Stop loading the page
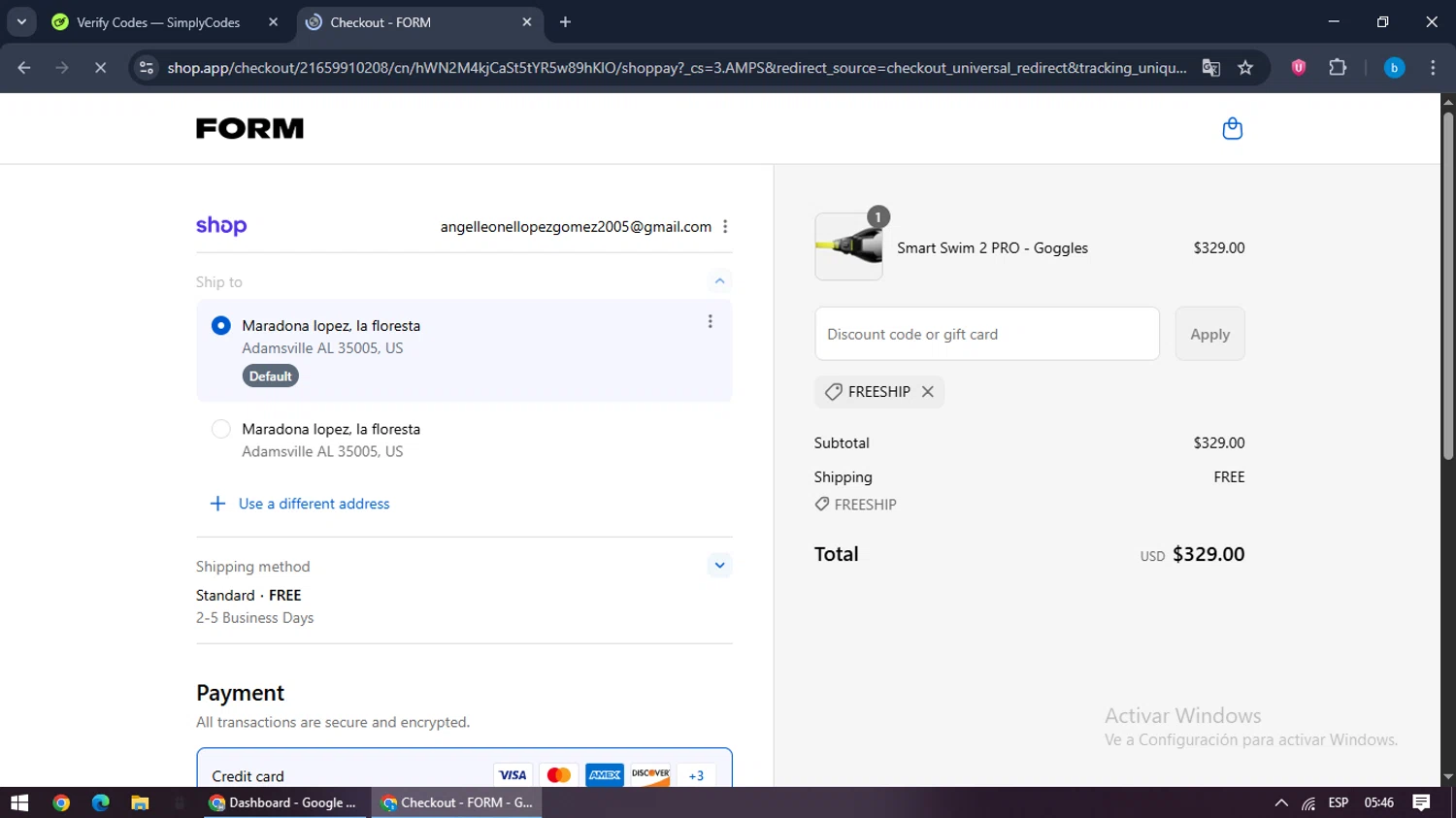 tap(100, 68)
